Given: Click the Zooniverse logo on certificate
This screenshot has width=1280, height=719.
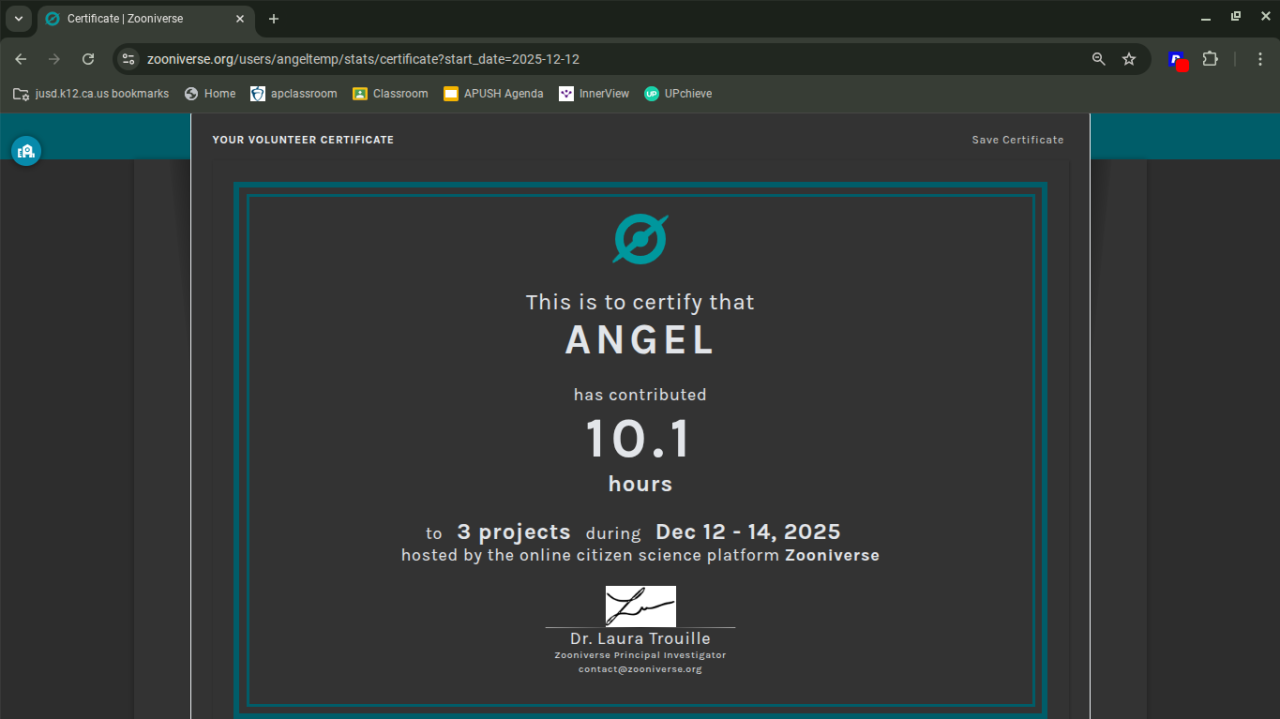Looking at the screenshot, I should [640, 239].
